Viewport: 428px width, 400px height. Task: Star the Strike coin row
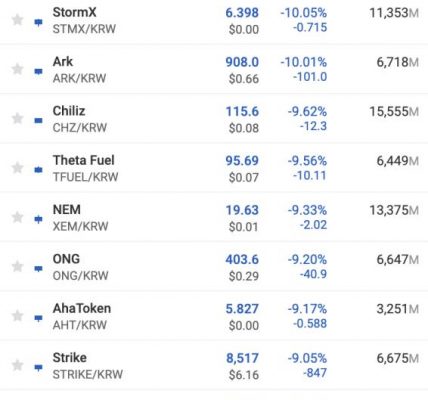[x=17, y=365]
